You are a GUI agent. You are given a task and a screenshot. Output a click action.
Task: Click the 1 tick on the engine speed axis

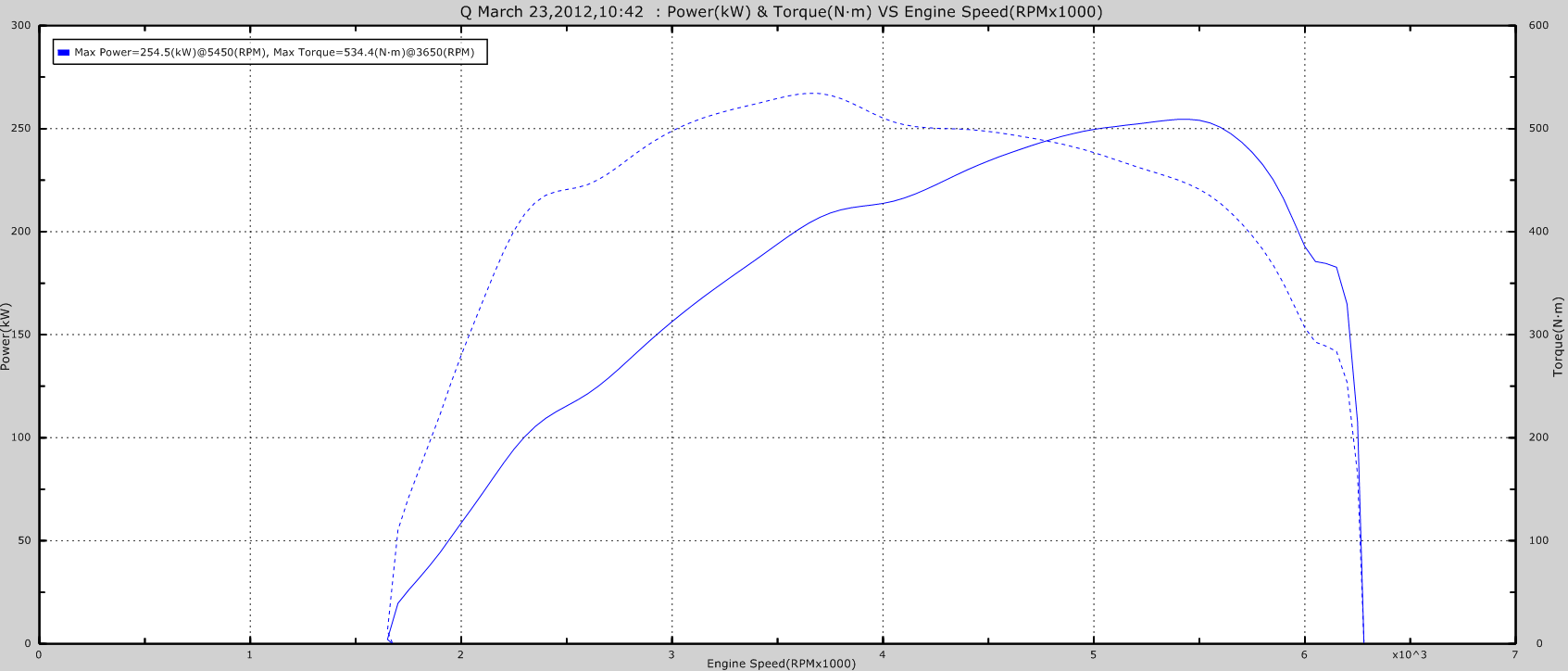pos(249,655)
